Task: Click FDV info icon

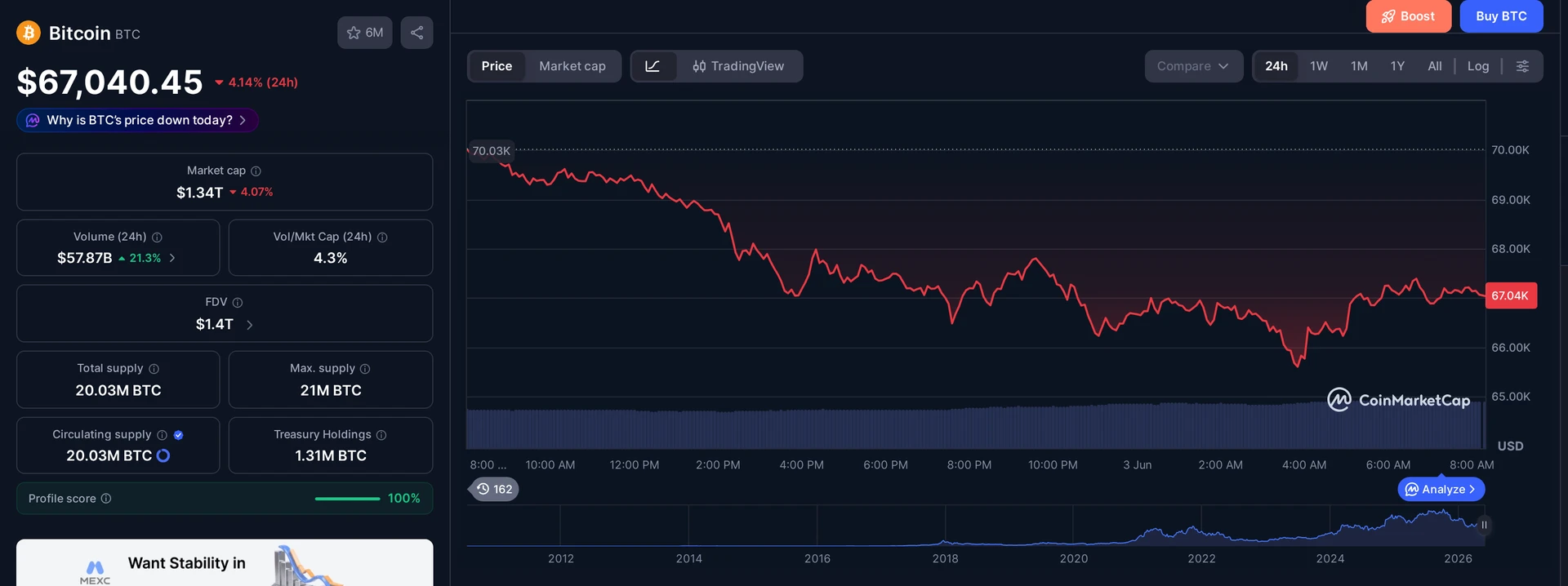Action: 238,302
